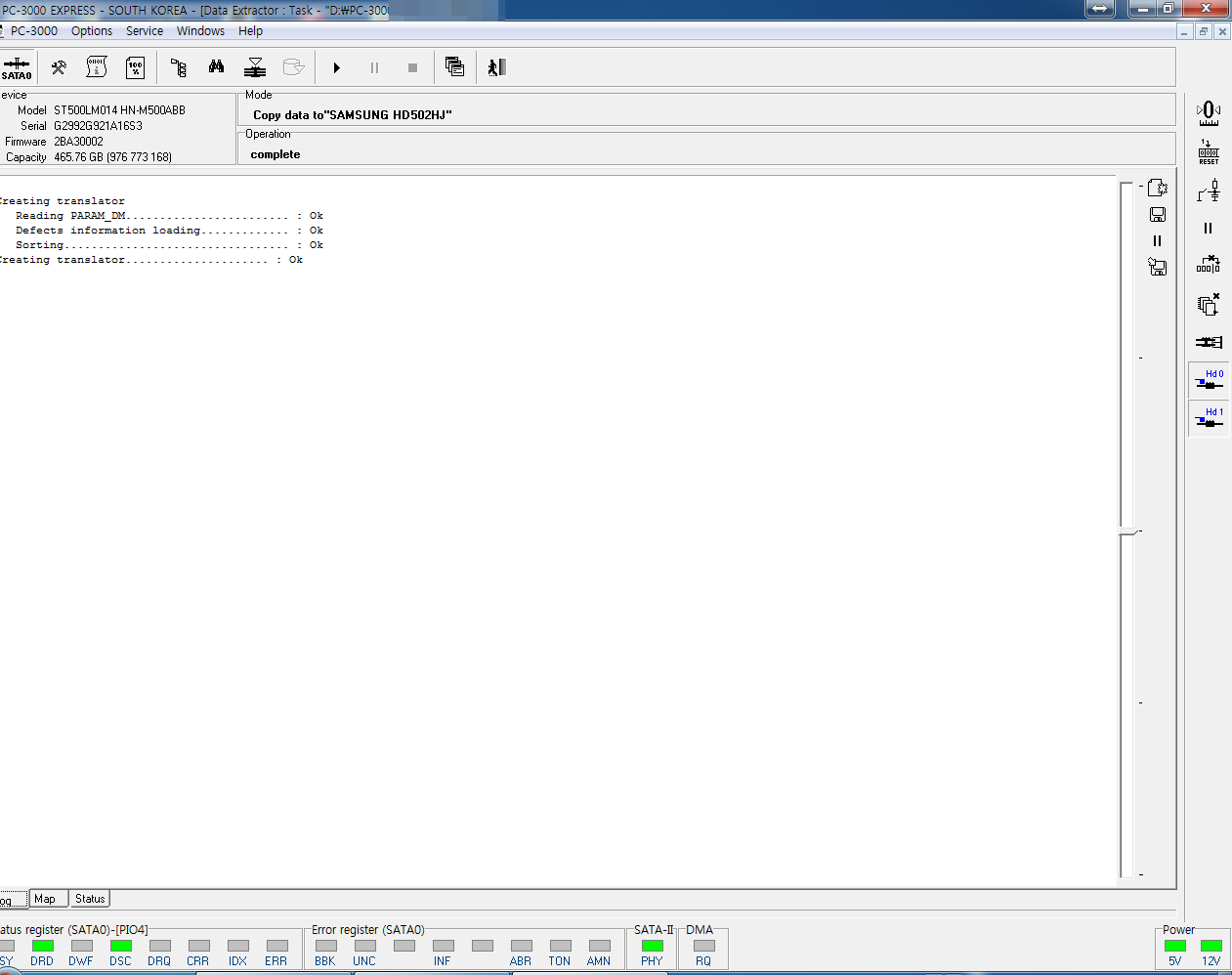Start the task with the play button

tap(336, 67)
